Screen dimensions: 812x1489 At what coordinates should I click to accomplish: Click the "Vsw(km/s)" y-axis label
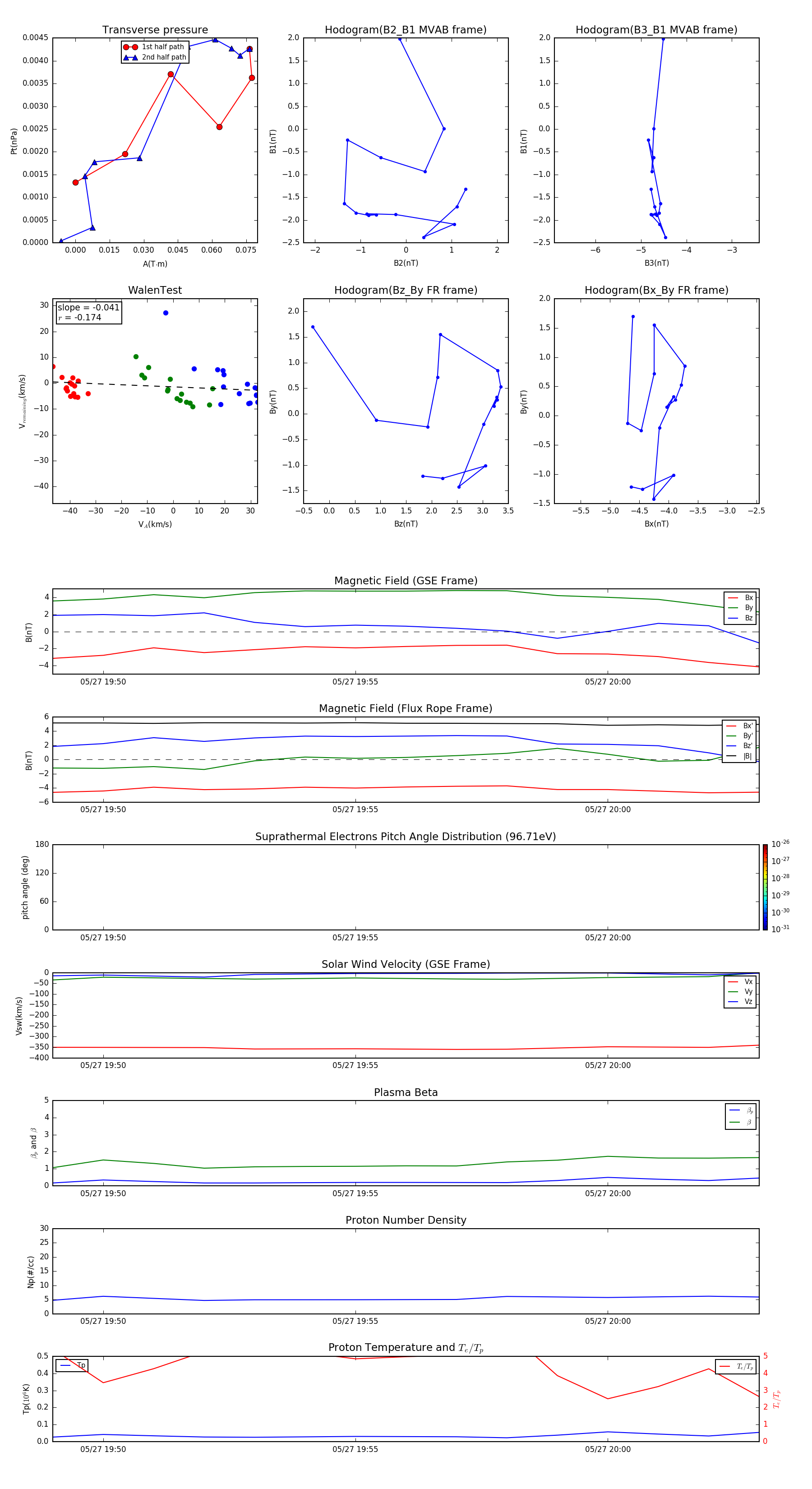click(19, 1016)
